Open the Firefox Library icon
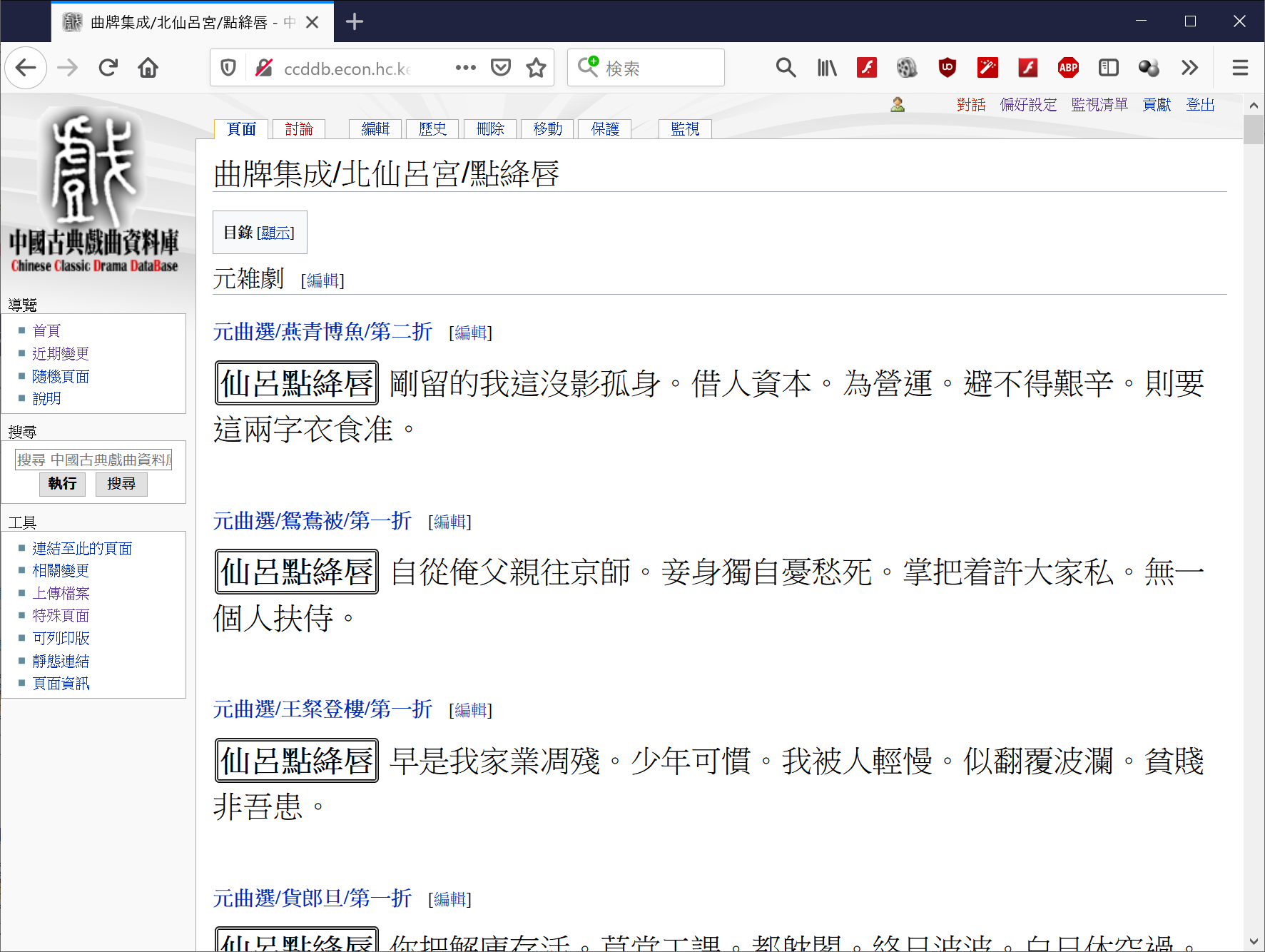The image size is (1265, 952). pyautogui.click(x=827, y=68)
